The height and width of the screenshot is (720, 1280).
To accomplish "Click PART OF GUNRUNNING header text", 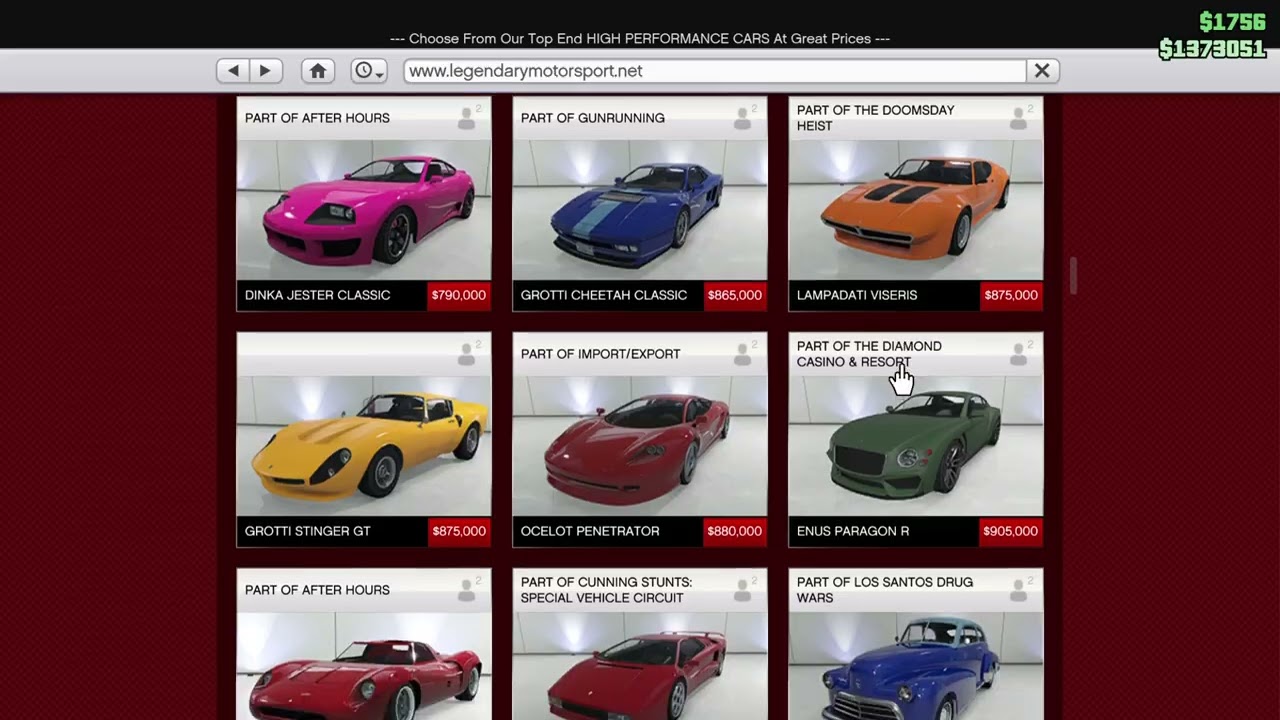I will pyautogui.click(x=593, y=118).
